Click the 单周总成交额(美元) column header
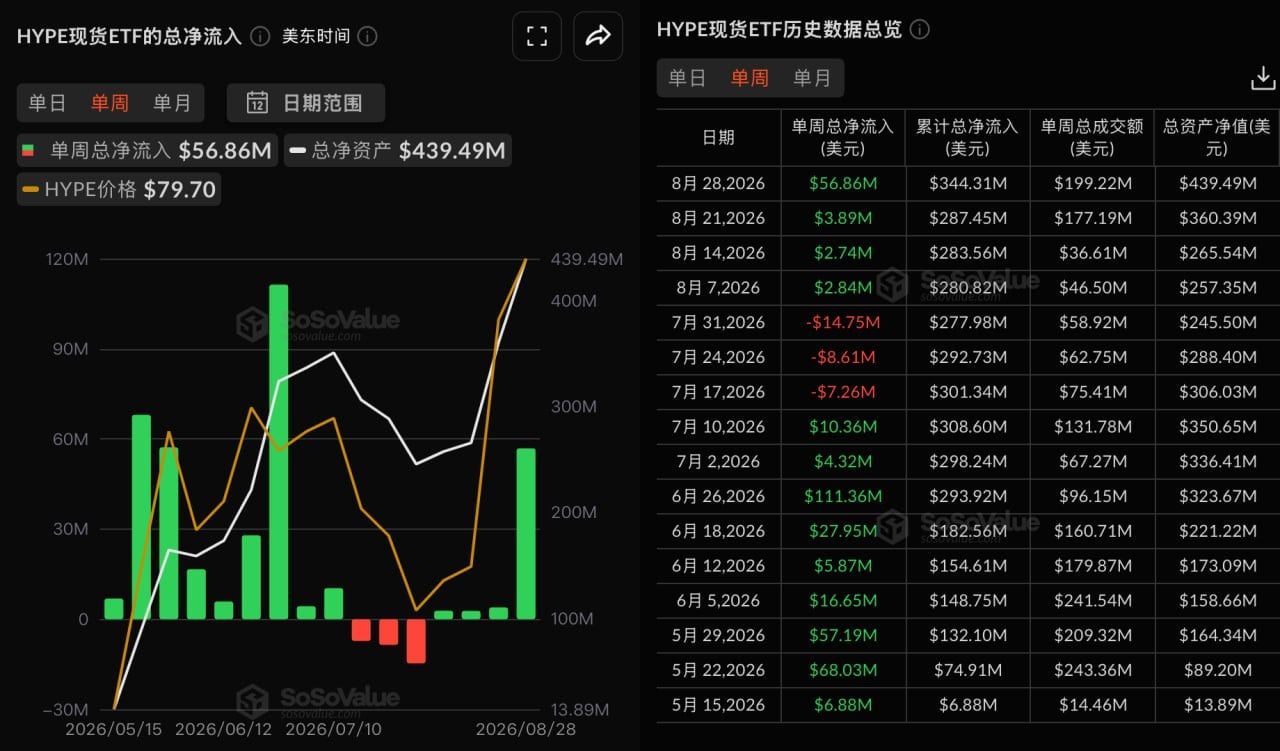This screenshot has height=751, width=1280. click(1092, 138)
